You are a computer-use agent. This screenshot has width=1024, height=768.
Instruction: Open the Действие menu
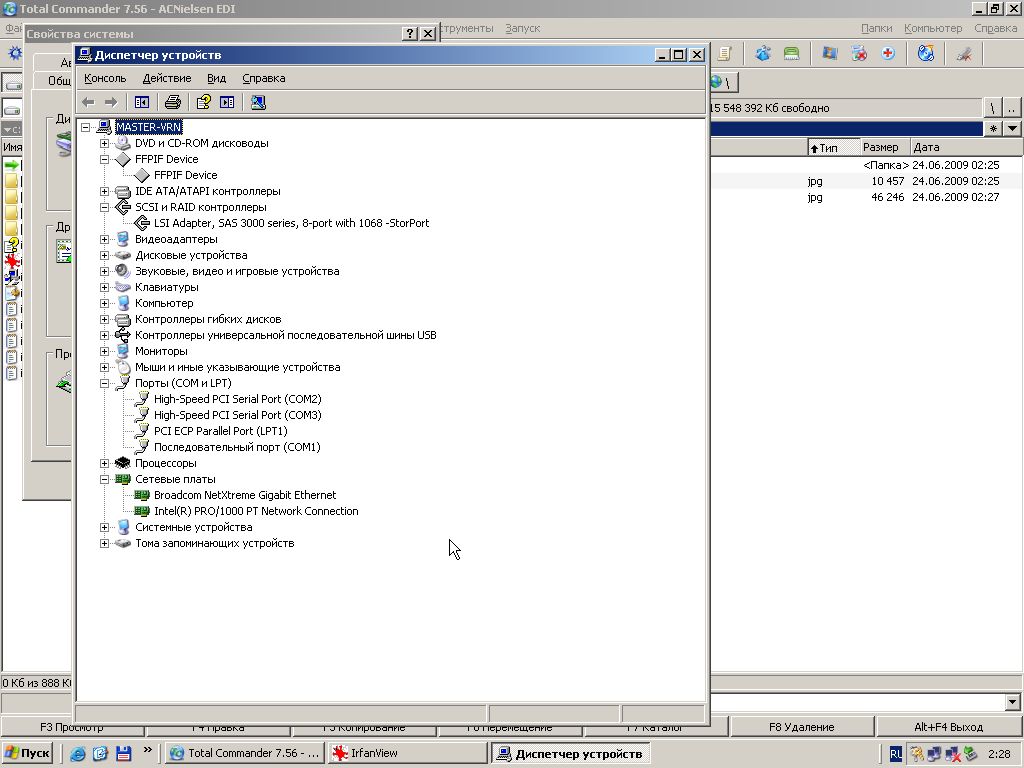(x=167, y=78)
